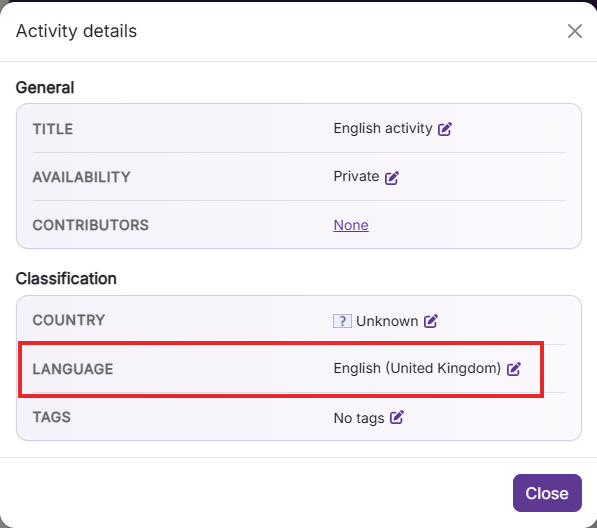This screenshot has height=528, width=597.
Task: Open the language editor pencil icon
Action: click(514, 368)
